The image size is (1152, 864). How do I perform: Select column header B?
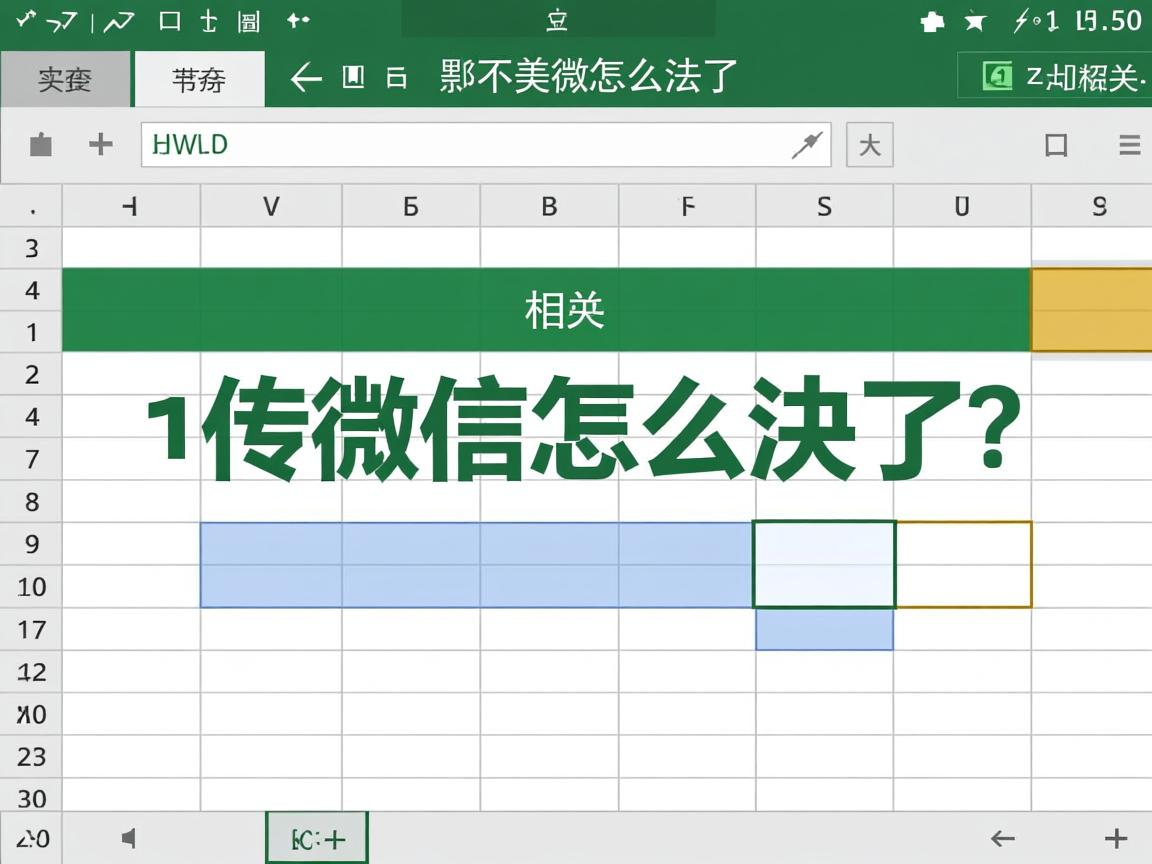548,206
